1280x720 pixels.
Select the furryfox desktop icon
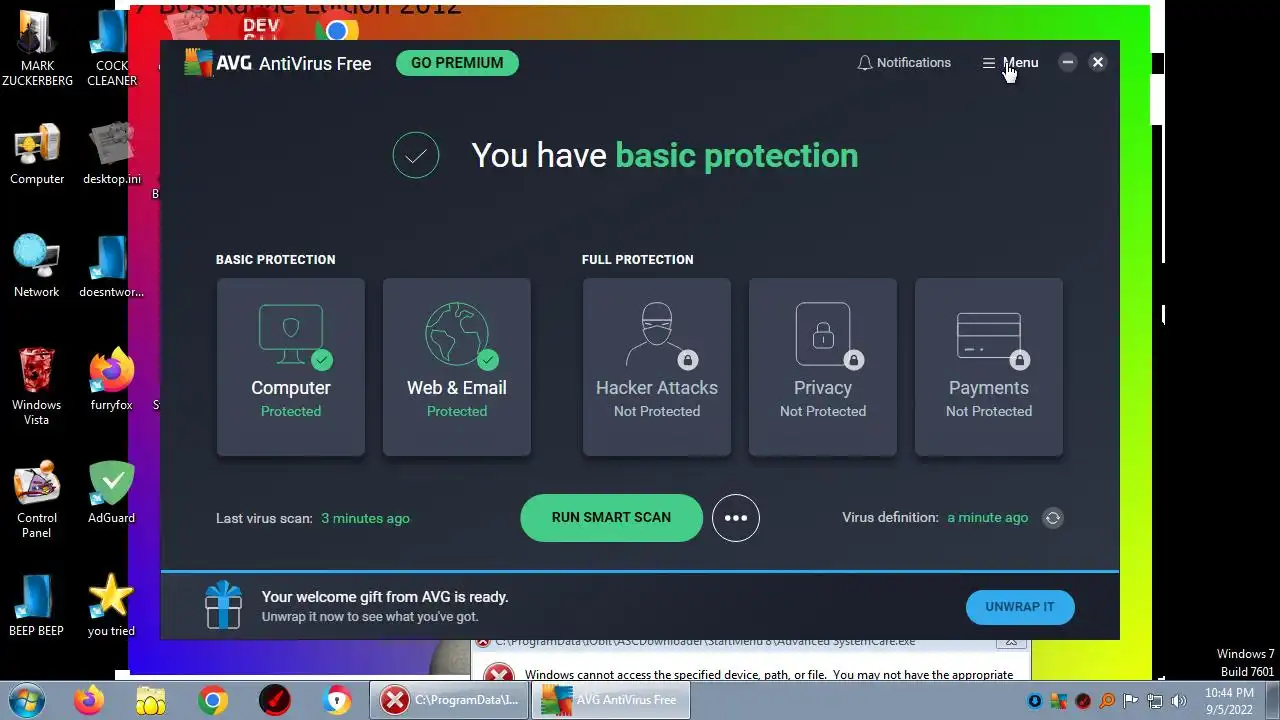pos(111,379)
